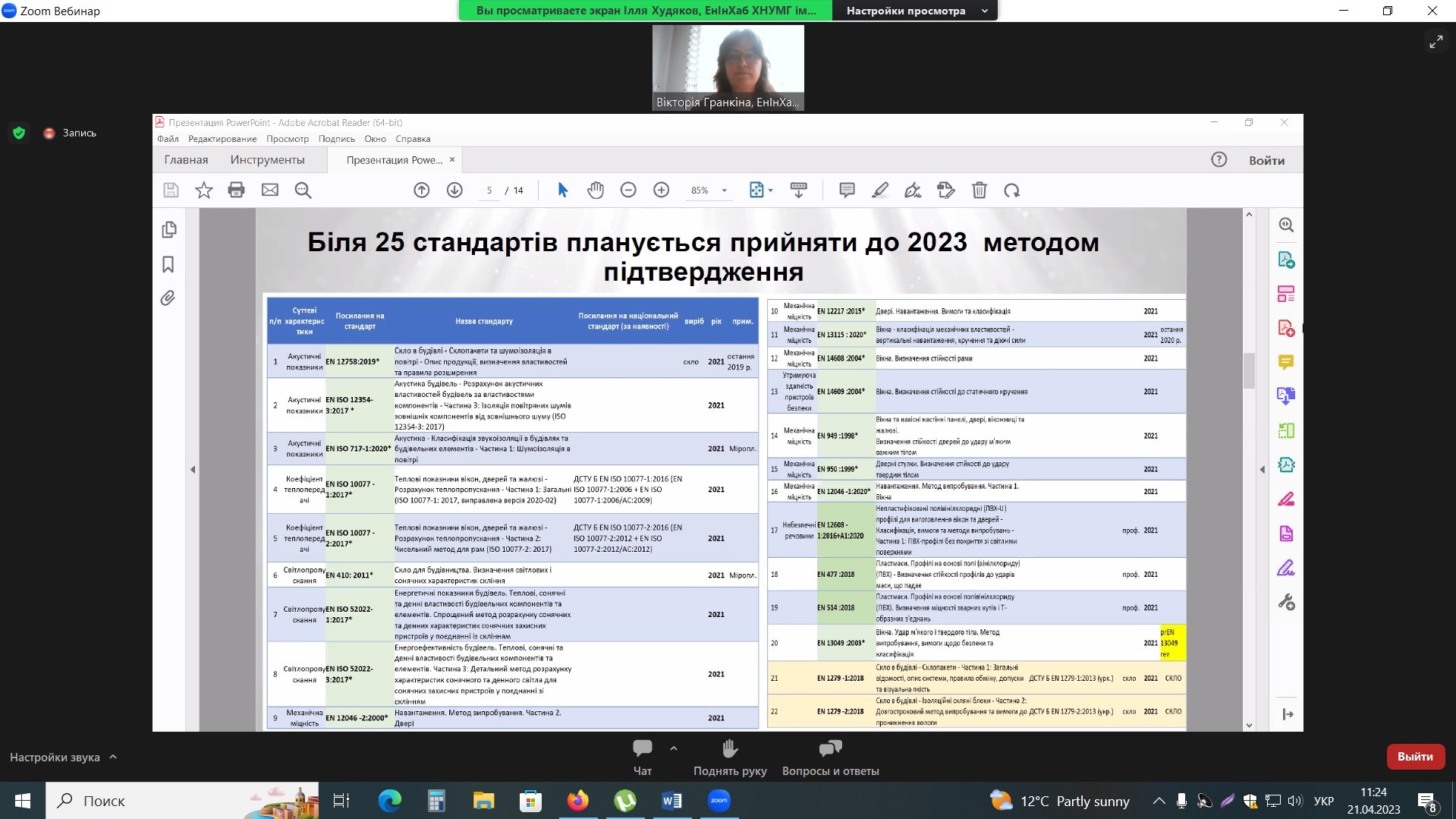The image size is (1456, 819).
Task: Expand the left navigation pane arrow
Action: tap(193, 470)
